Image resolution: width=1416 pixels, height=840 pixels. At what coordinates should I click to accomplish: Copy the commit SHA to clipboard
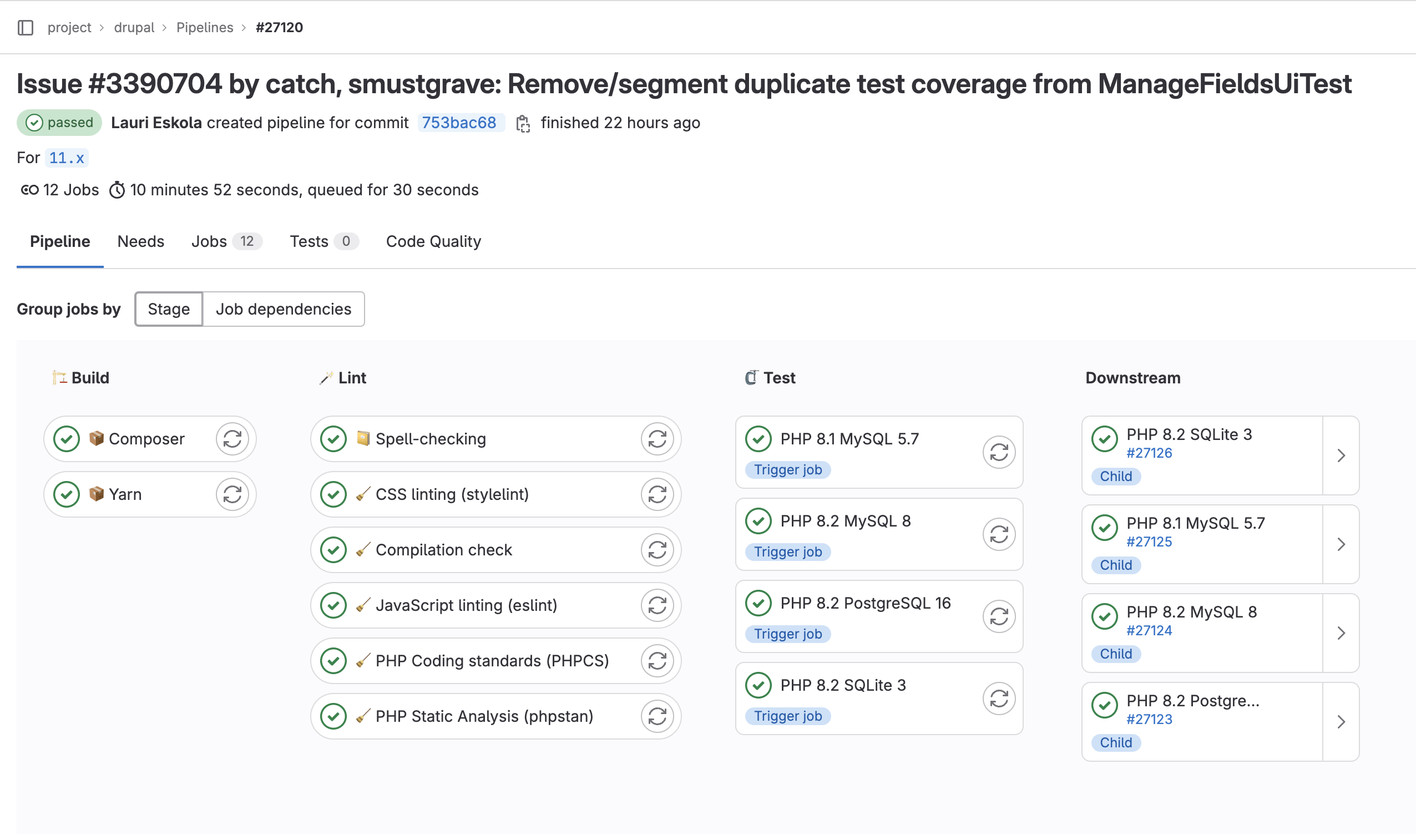tap(523, 122)
